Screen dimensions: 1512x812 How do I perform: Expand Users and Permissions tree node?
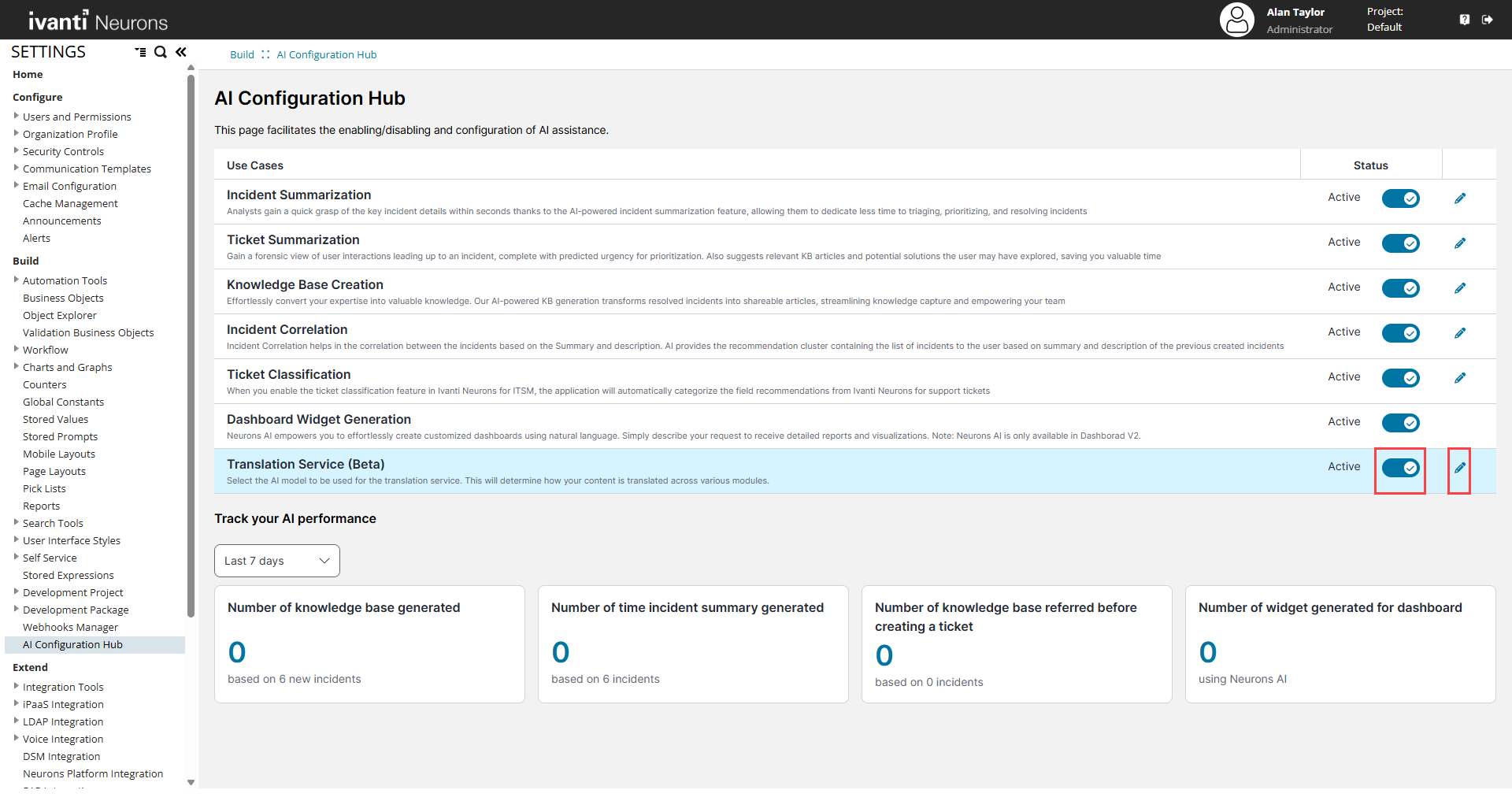(x=16, y=116)
